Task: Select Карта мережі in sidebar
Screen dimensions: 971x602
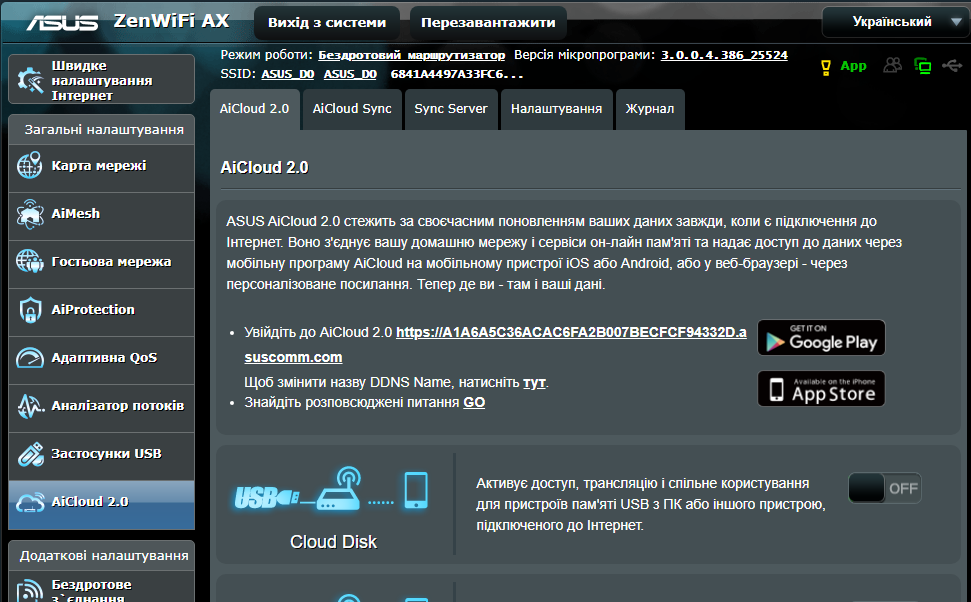Action: (102, 168)
